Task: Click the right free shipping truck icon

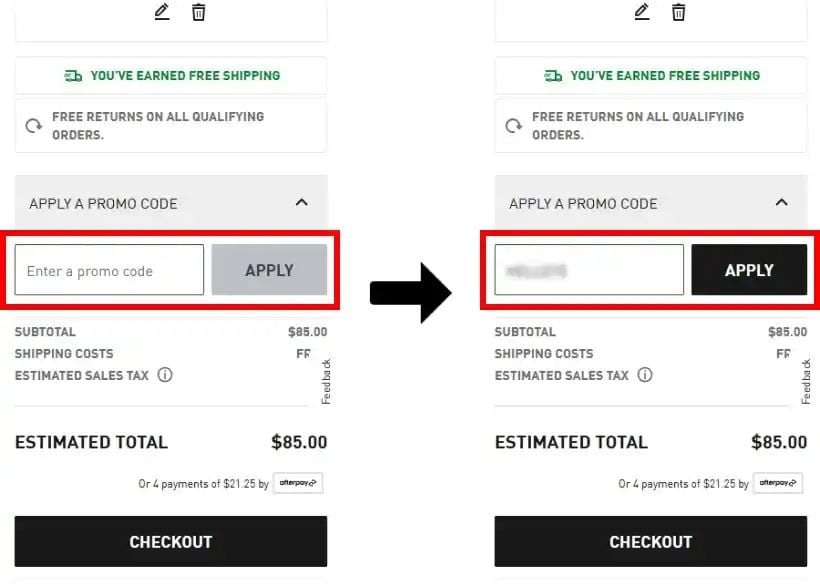Action: coord(553,76)
